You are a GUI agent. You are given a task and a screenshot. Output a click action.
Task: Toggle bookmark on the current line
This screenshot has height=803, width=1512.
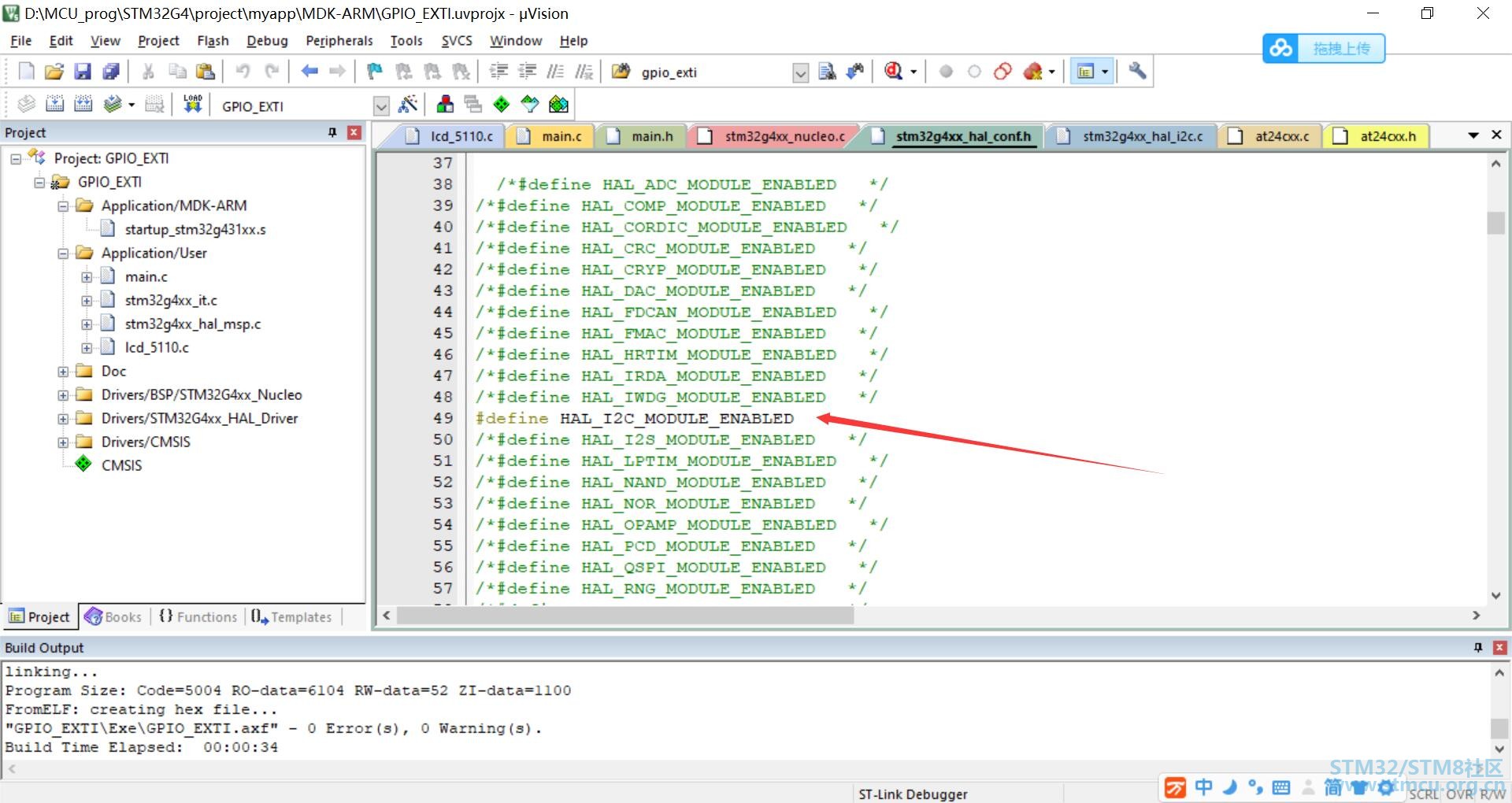[375, 72]
